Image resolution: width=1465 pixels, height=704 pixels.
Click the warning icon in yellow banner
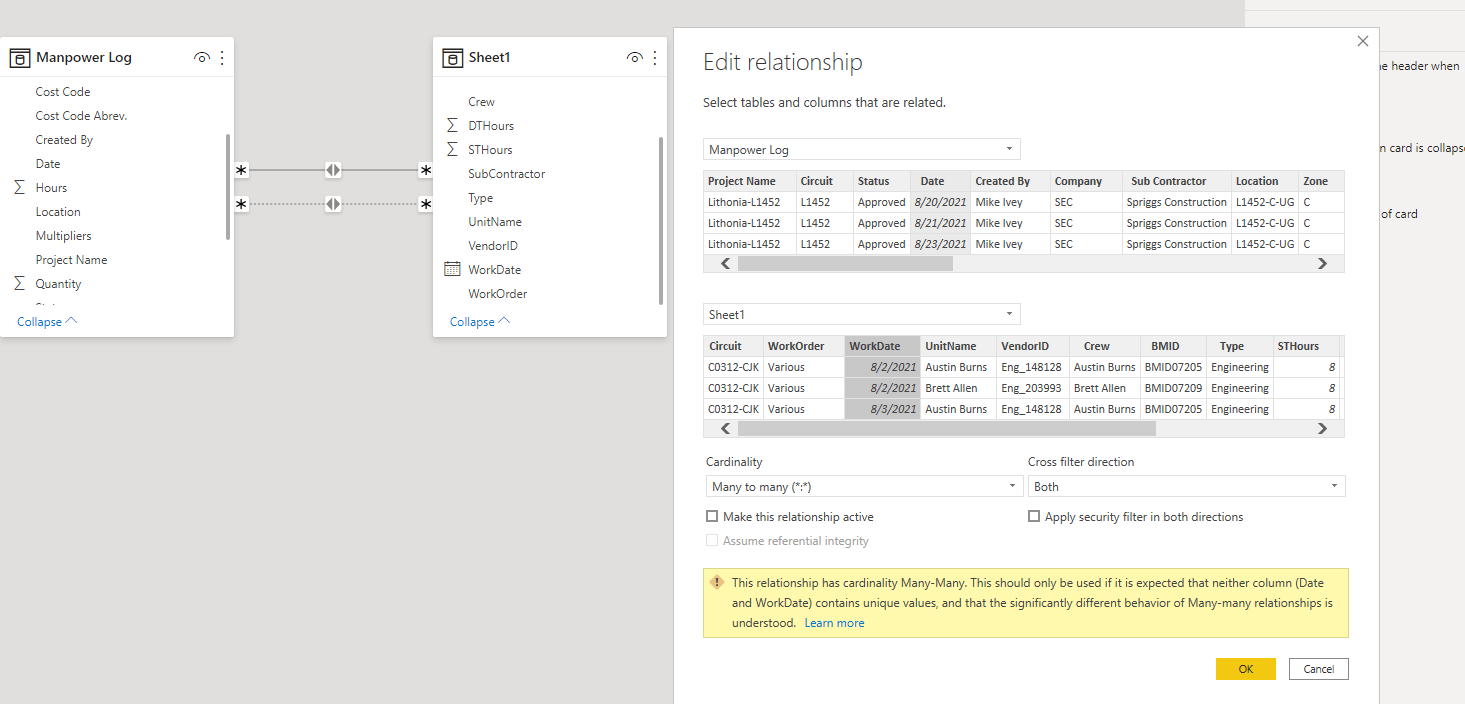click(717, 582)
